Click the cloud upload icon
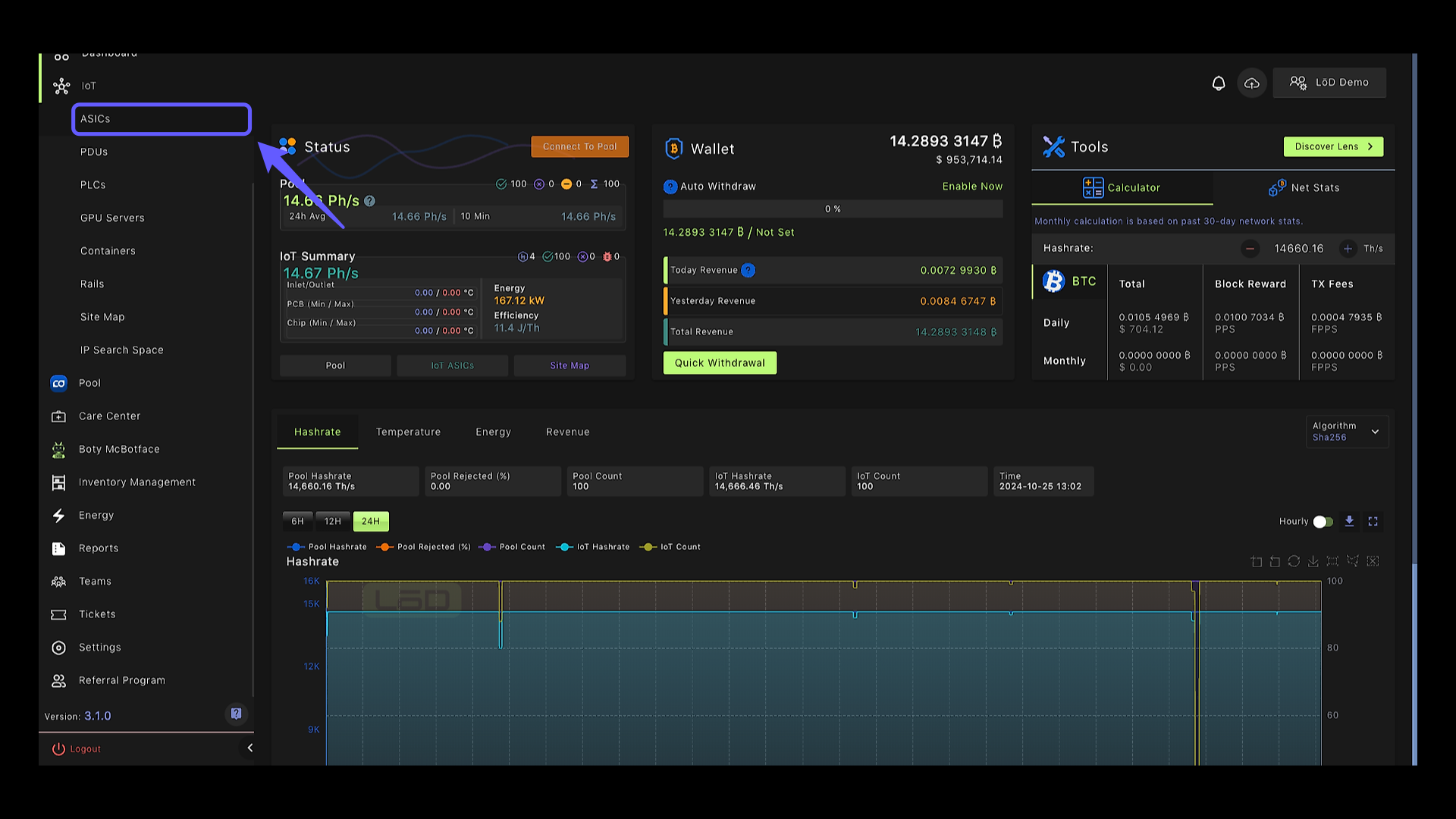 [1252, 83]
